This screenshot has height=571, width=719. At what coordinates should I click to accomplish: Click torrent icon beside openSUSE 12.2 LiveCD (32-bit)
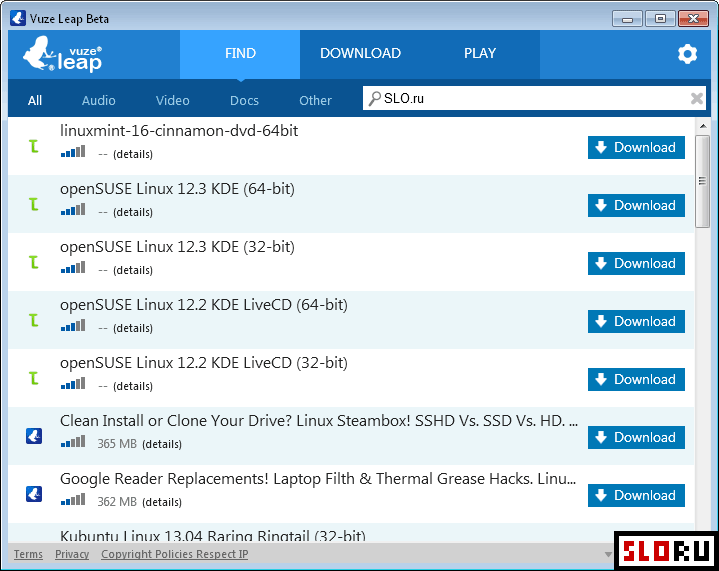(34, 378)
